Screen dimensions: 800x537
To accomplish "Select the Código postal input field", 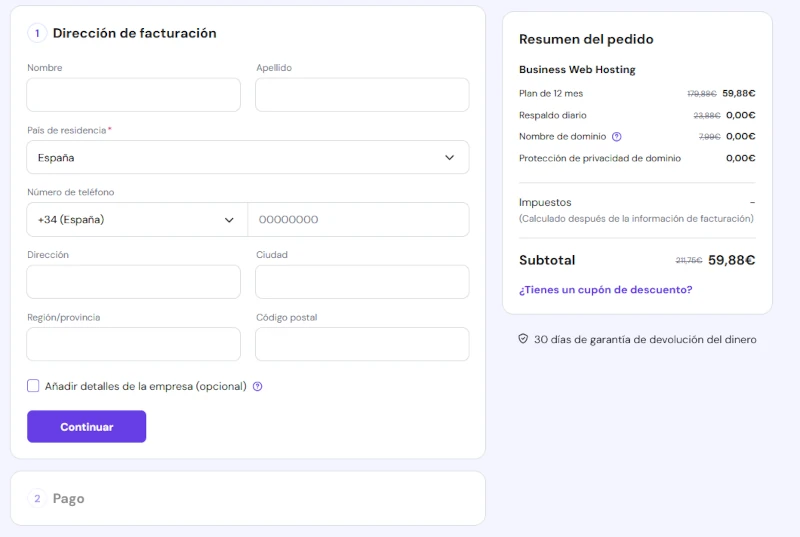I will pos(362,344).
